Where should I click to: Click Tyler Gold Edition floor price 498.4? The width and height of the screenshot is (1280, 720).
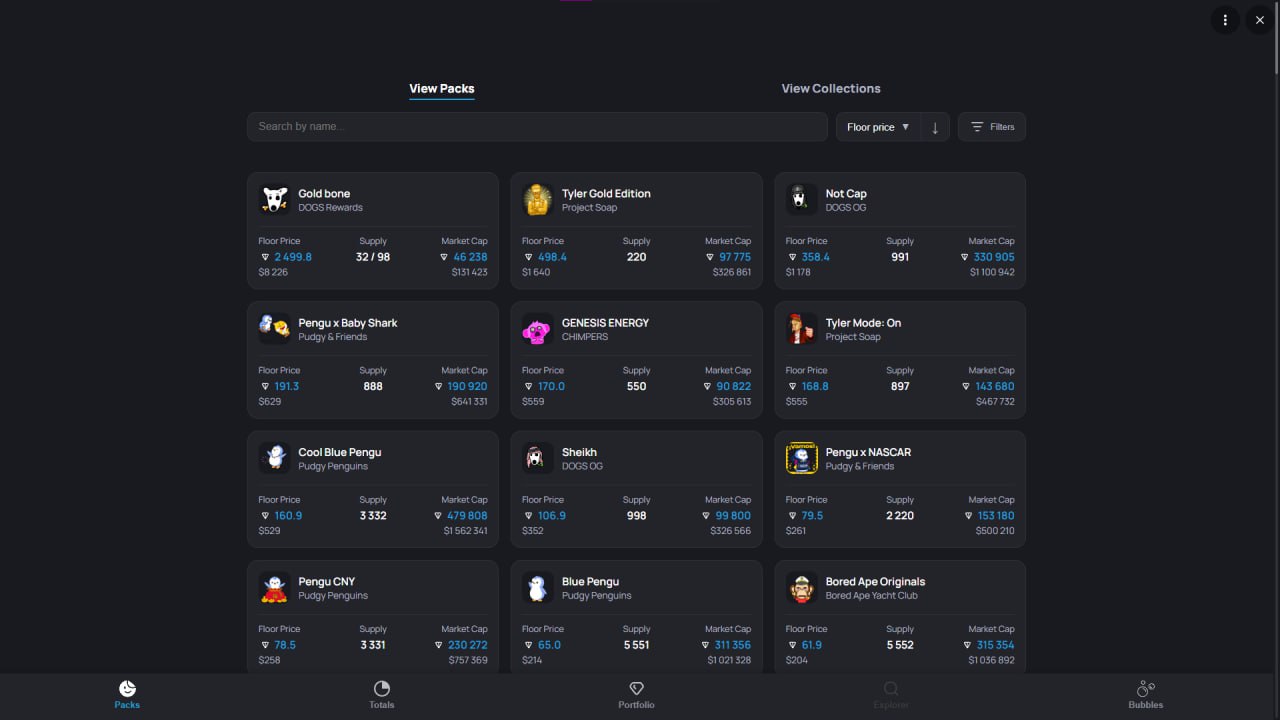552,257
